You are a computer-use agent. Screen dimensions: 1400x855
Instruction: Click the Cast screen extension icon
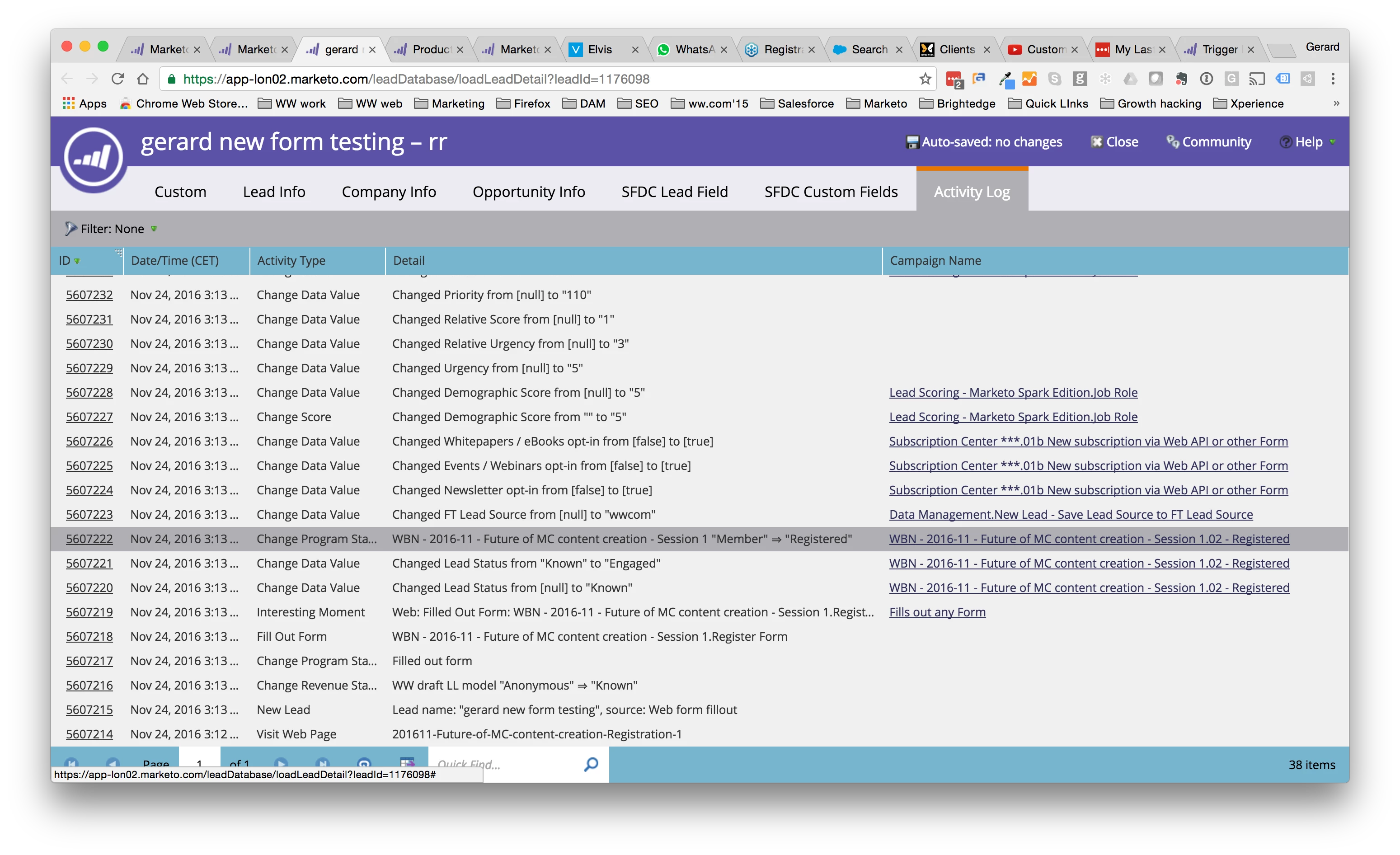(x=1256, y=79)
